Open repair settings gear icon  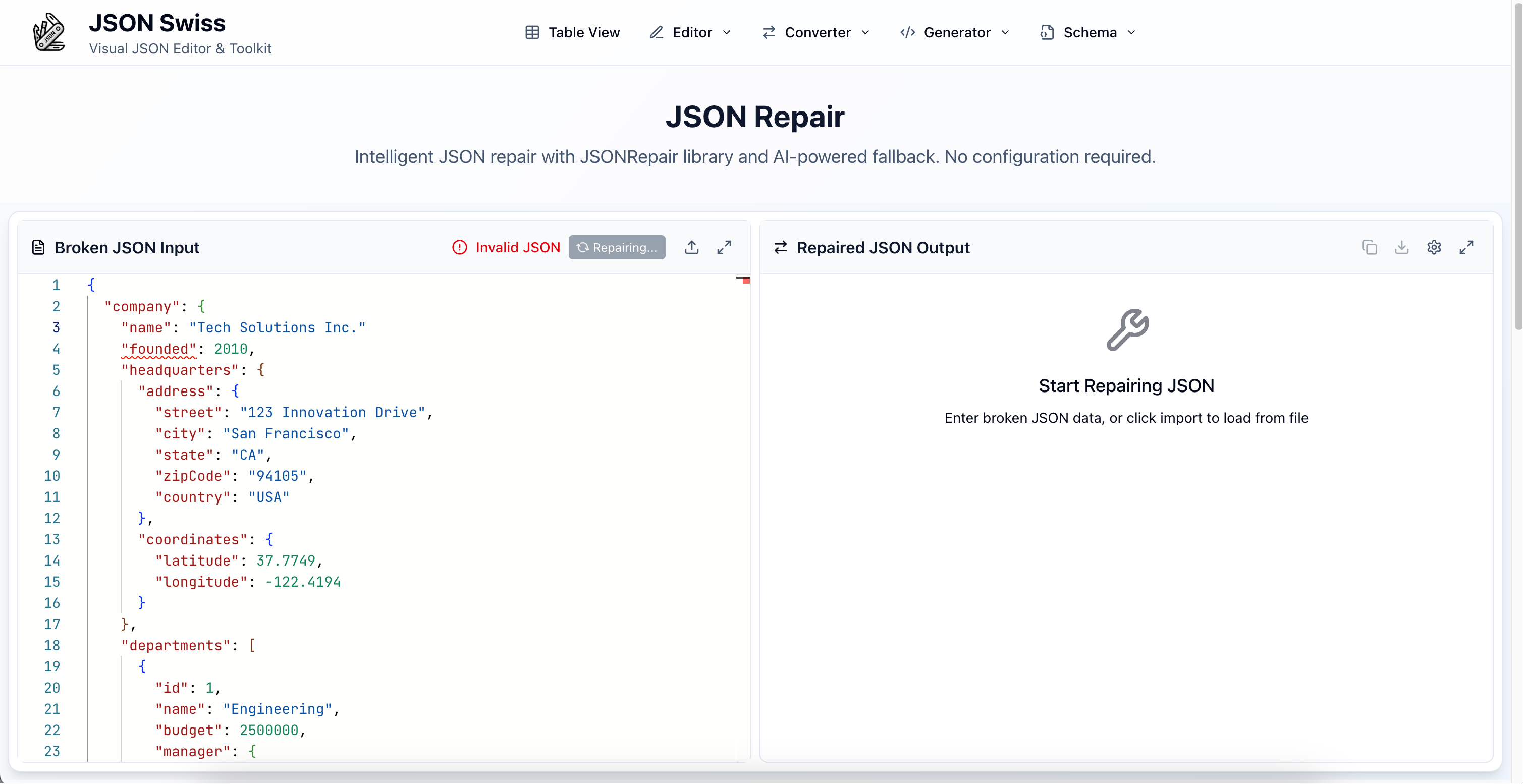click(x=1434, y=247)
